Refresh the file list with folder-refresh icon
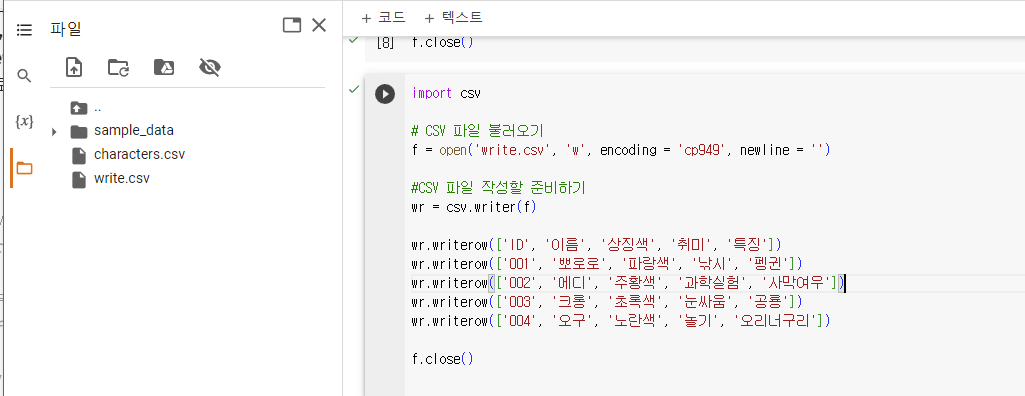 coord(118,67)
